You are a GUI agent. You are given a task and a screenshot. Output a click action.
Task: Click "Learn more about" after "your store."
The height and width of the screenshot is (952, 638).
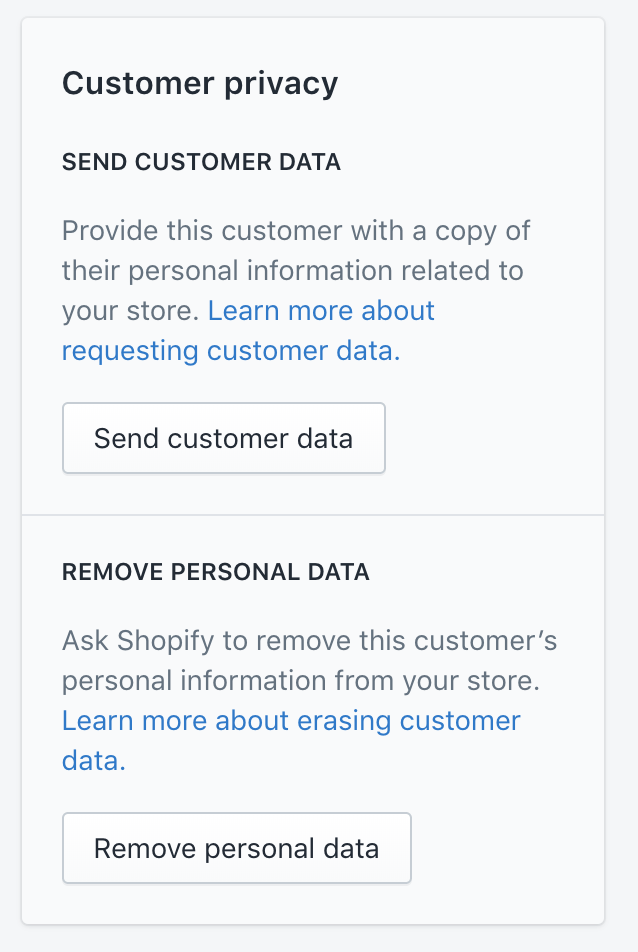(321, 311)
